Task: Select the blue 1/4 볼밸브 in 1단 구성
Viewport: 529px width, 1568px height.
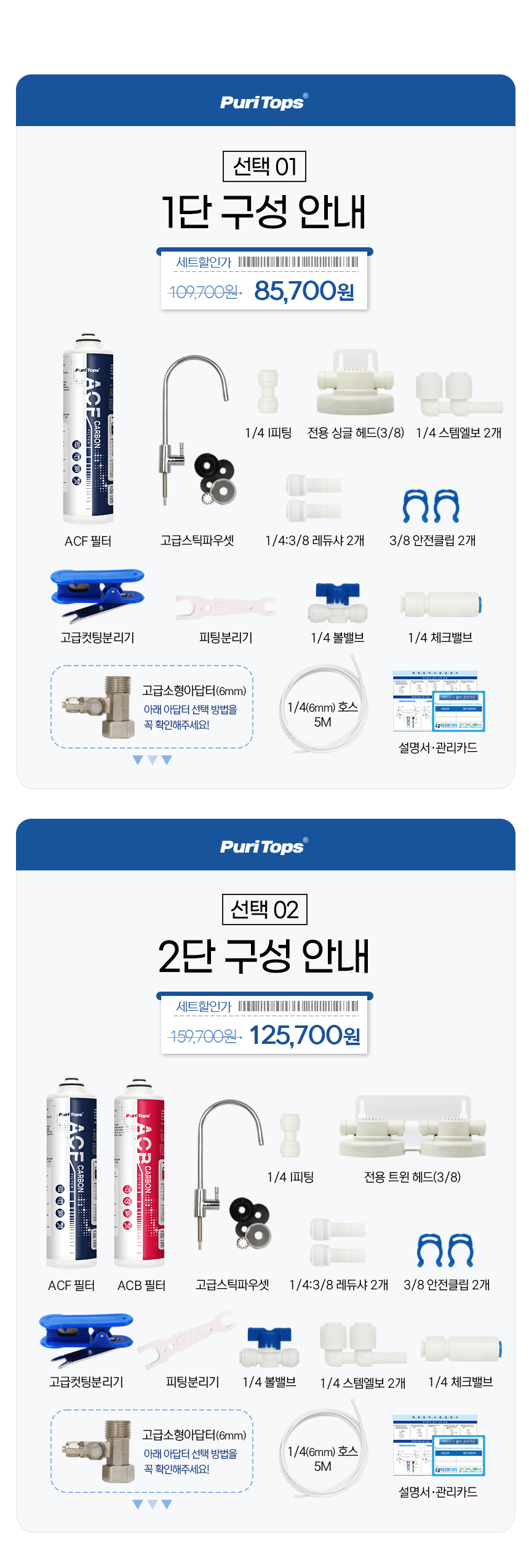Action: click(x=337, y=602)
